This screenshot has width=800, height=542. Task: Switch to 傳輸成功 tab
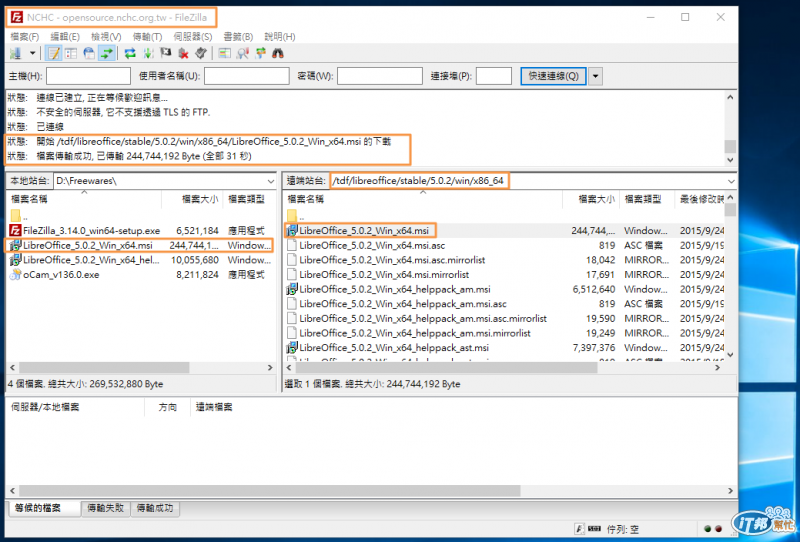(155, 508)
